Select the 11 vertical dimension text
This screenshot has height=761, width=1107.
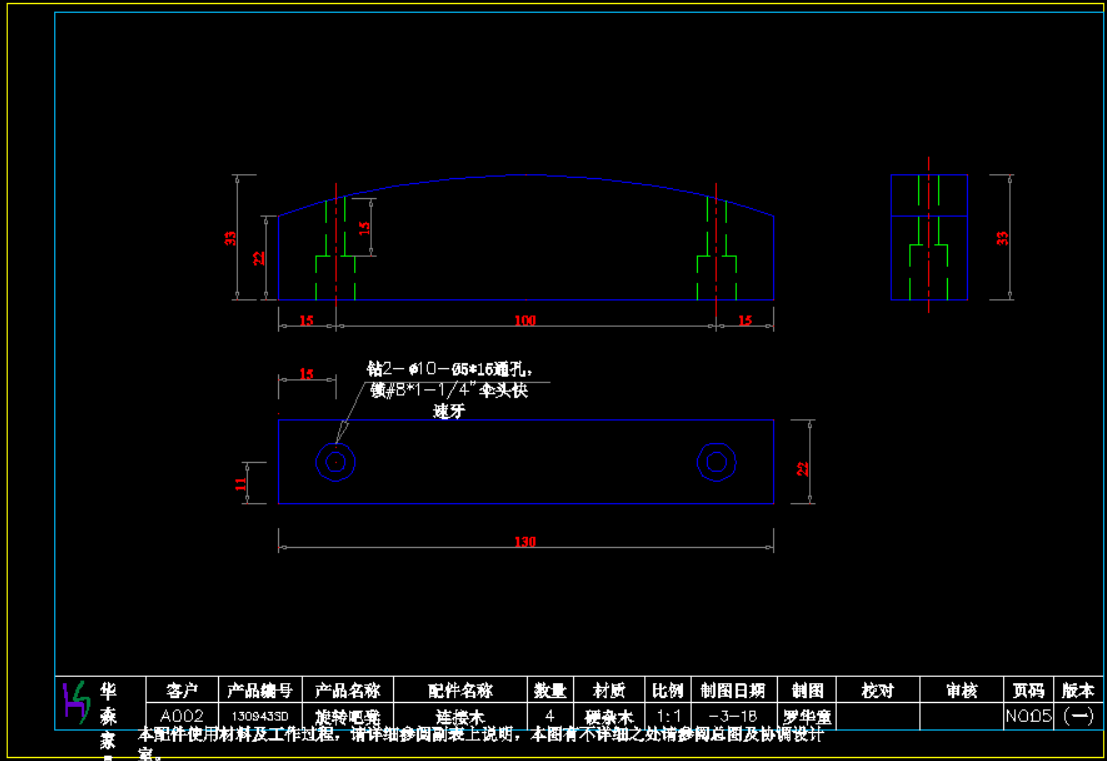(x=241, y=483)
